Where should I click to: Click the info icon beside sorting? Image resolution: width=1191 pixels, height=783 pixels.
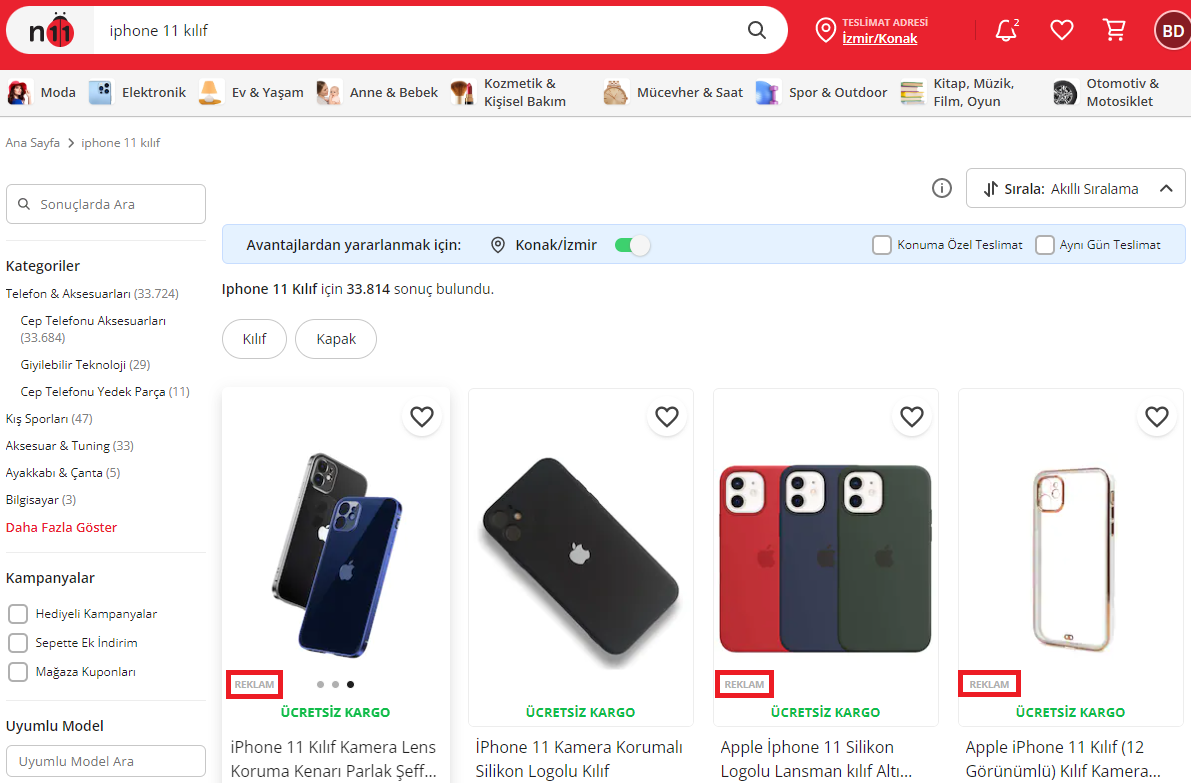pos(942,188)
